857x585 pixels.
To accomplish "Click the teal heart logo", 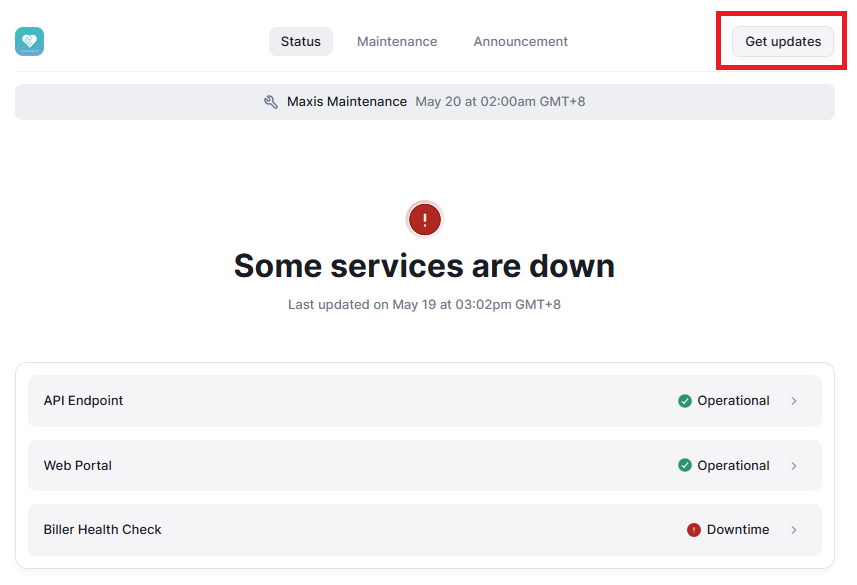I will coord(28,41).
